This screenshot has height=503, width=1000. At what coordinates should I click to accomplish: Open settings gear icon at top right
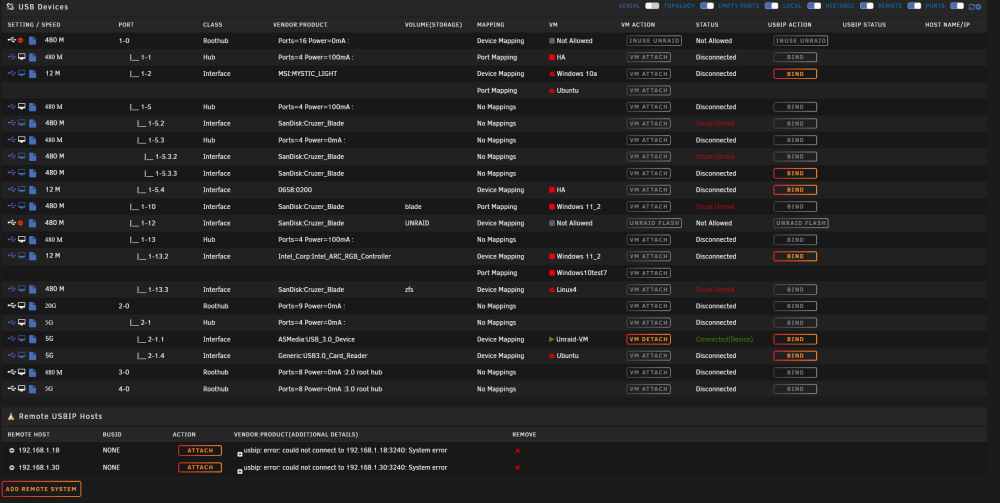click(x=978, y=7)
